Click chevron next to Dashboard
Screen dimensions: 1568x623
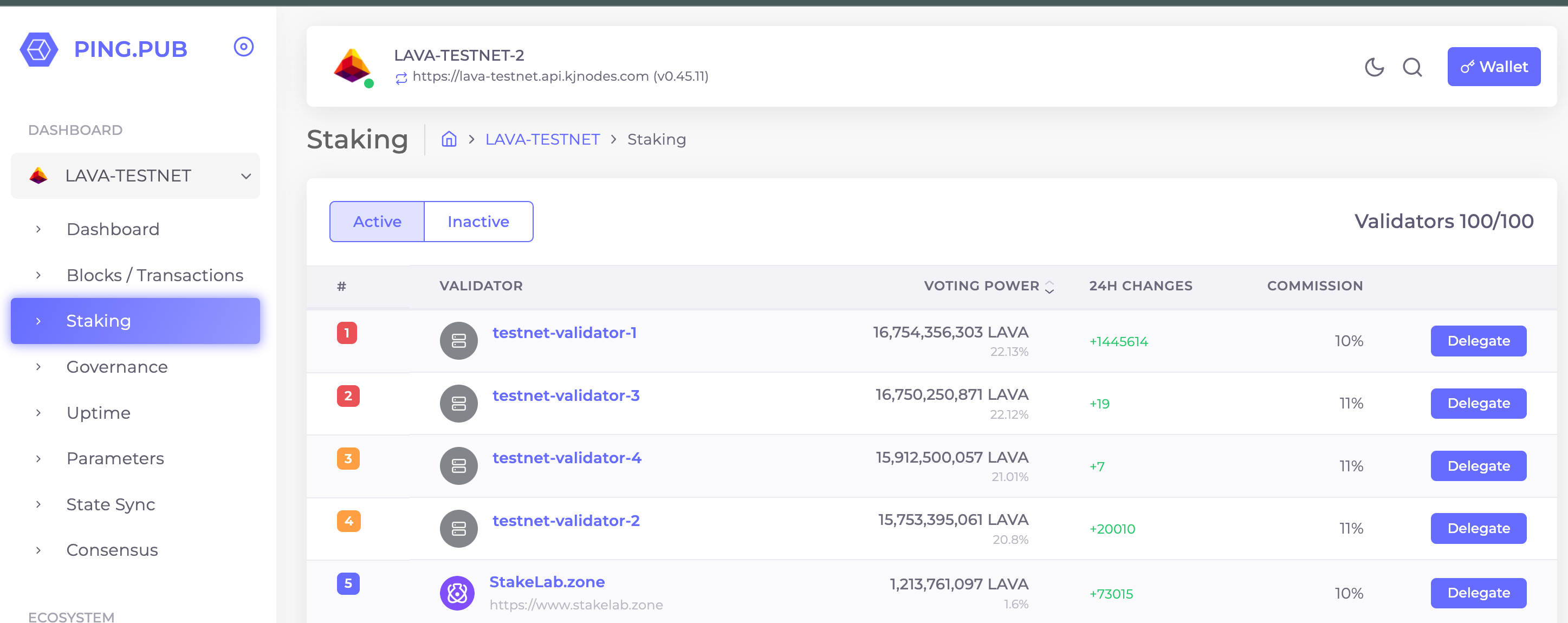click(x=38, y=229)
